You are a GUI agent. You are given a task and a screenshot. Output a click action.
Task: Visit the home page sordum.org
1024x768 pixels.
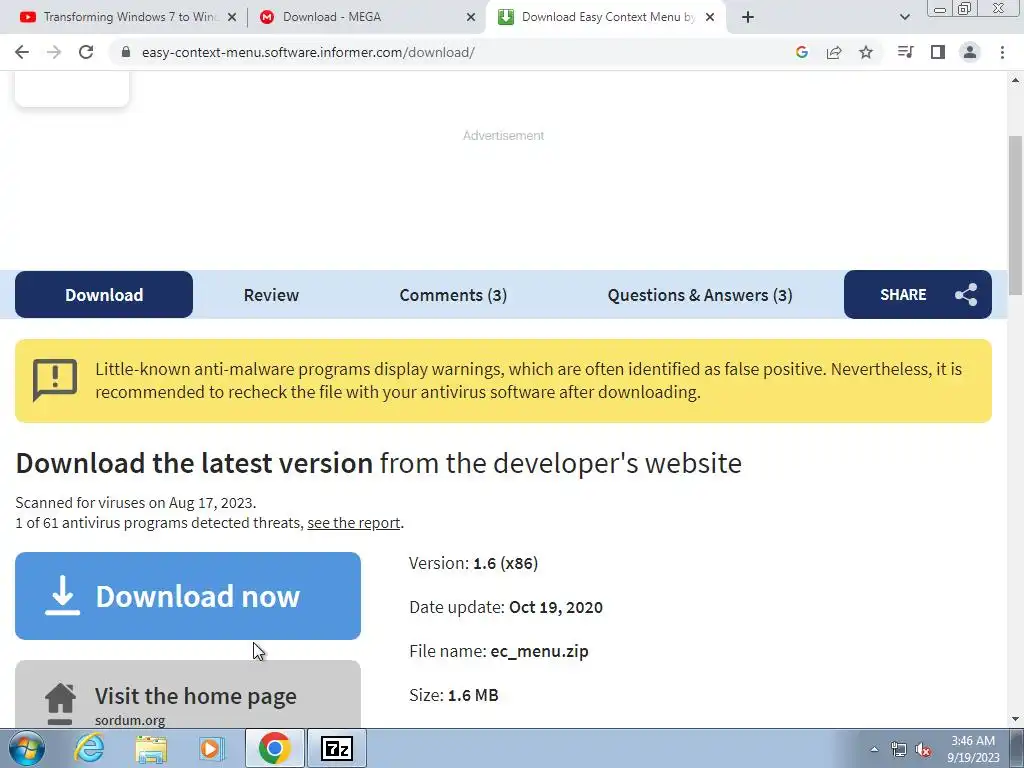coord(188,694)
